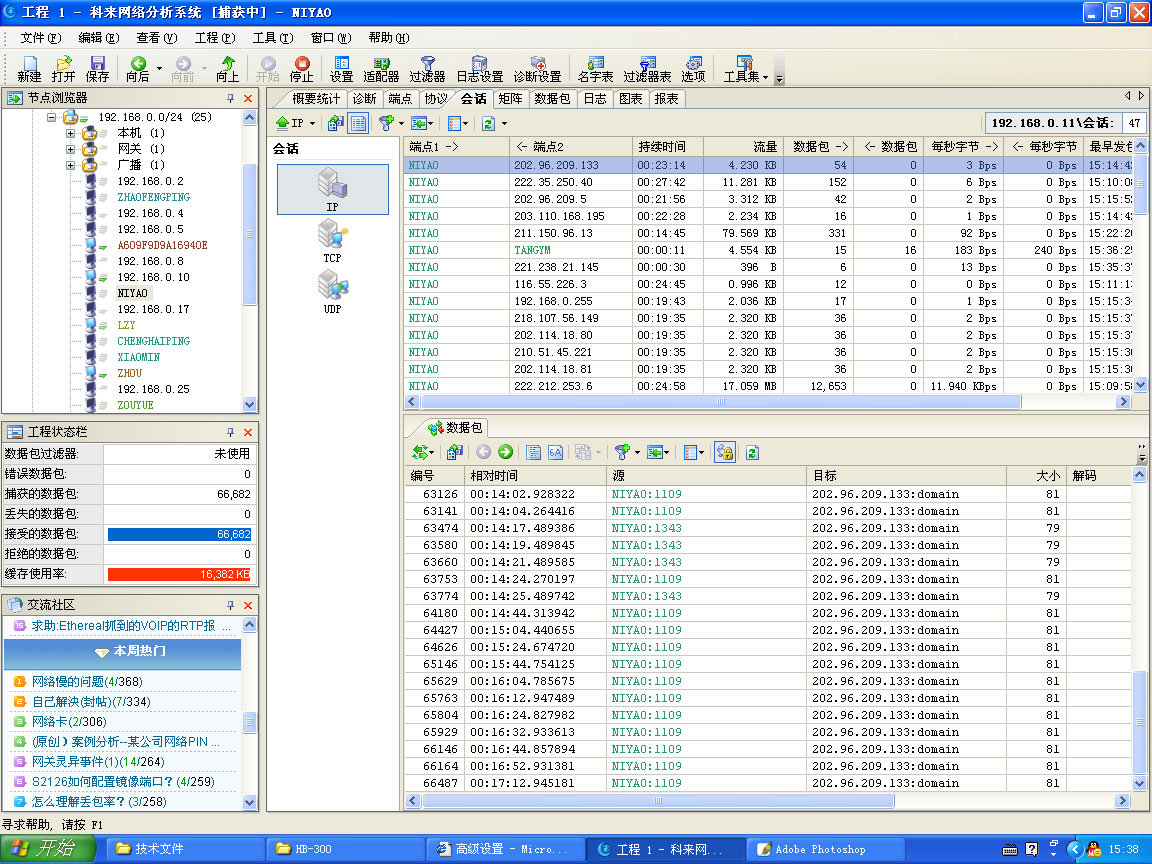This screenshot has width=1152, height=864.
Task: Open 诊断设置 (Diagnosis settings) from toolbar
Action: [537, 68]
